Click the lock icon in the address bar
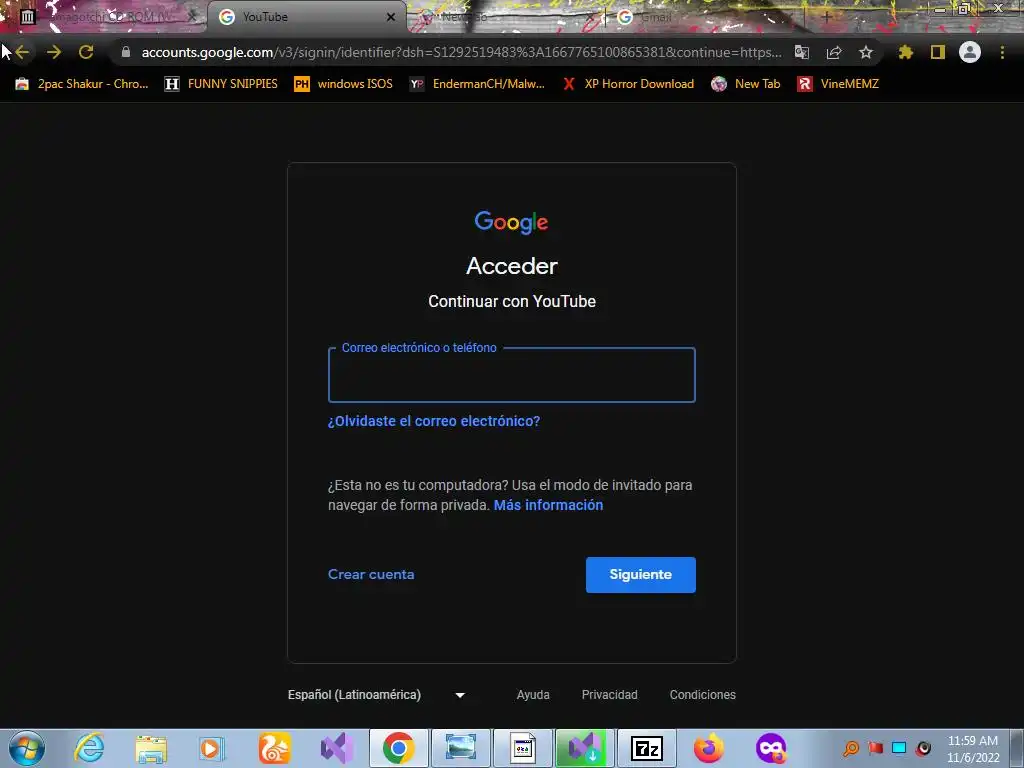Screen dimensions: 1024x768 pos(126,52)
